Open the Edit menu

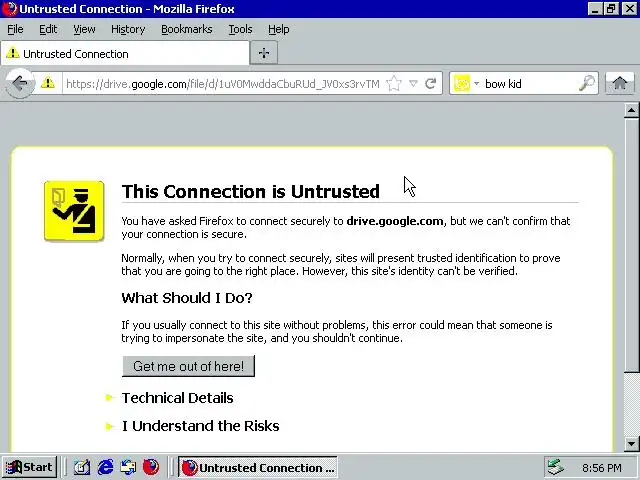[48, 29]
